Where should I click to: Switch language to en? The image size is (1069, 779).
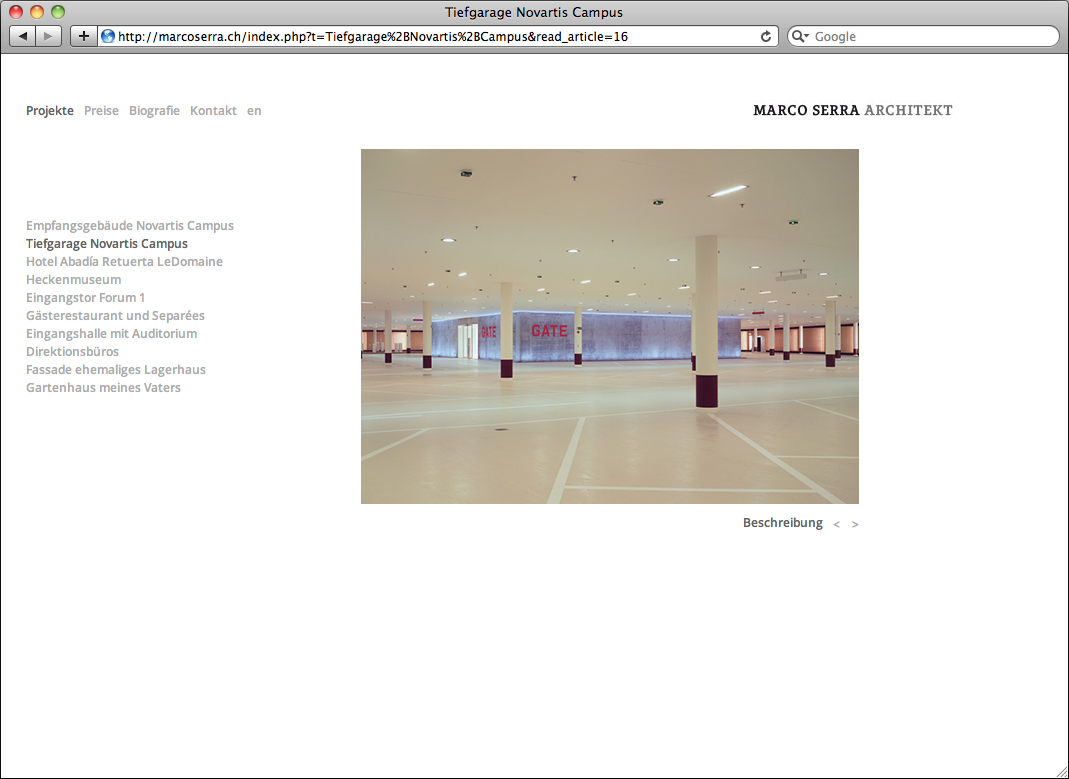(x=254, y=111)
